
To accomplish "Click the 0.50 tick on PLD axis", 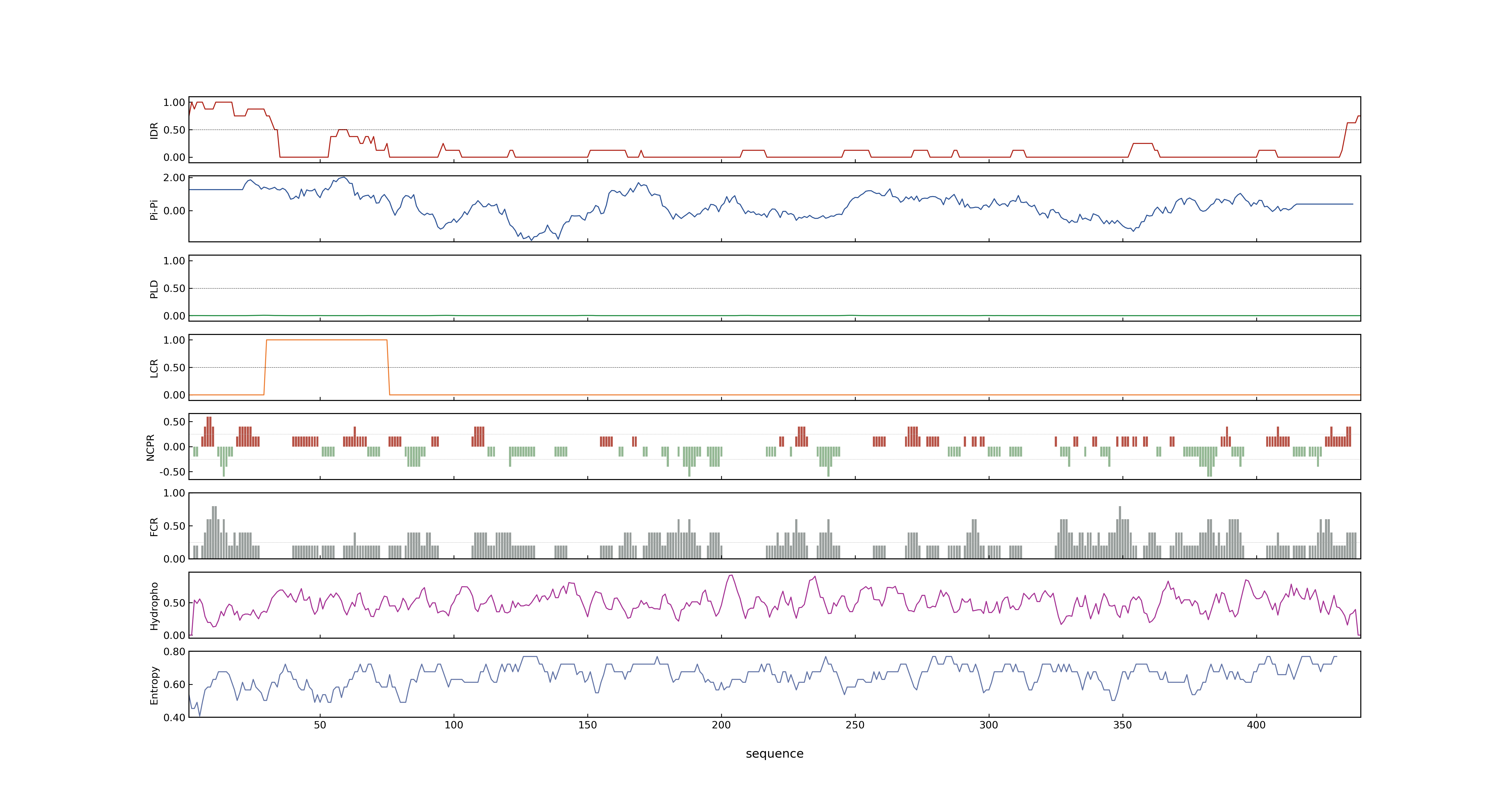I will tap(174, 288).
